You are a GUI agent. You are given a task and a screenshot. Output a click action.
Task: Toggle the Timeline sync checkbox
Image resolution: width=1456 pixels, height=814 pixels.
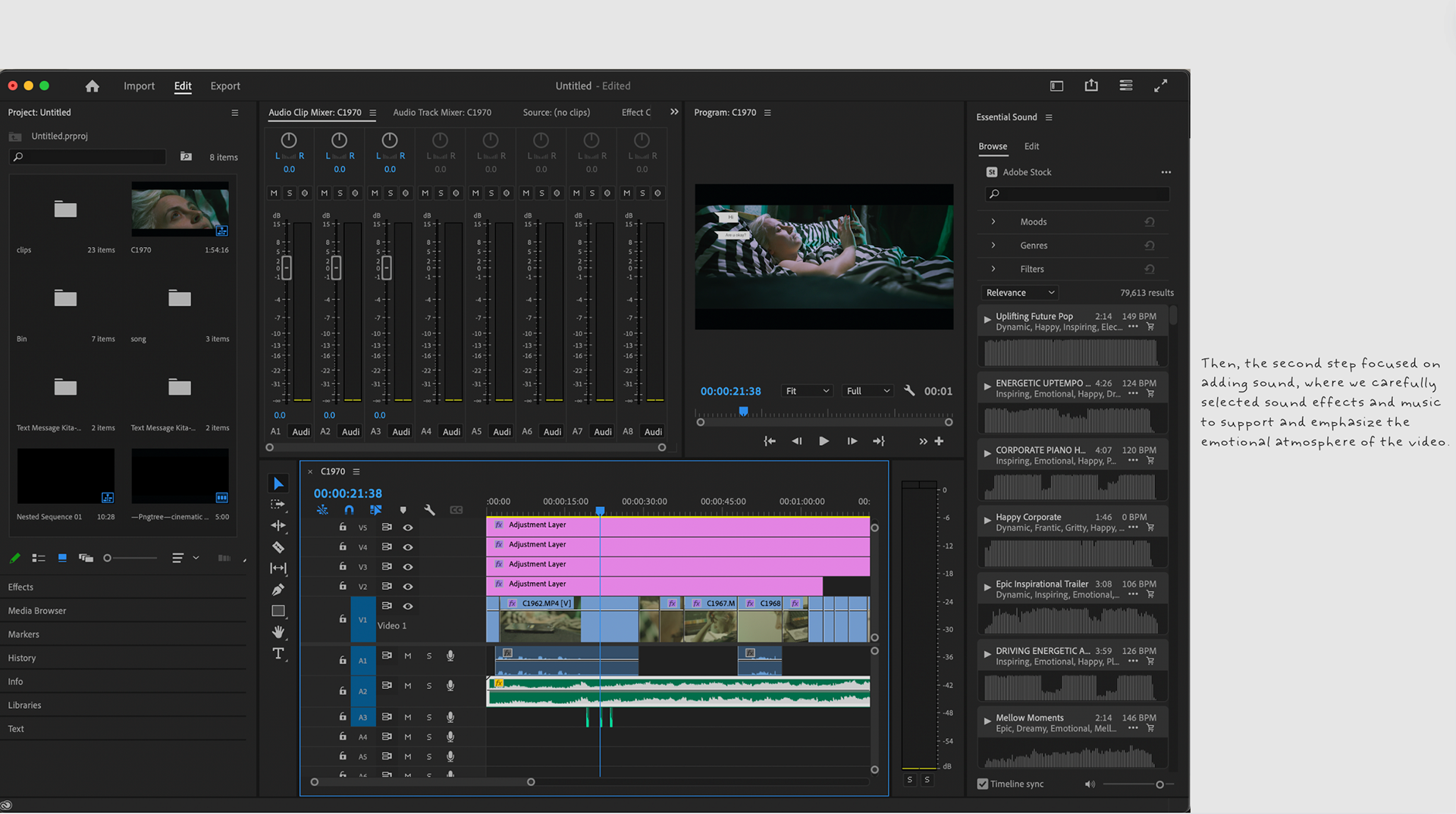[983, 784]
